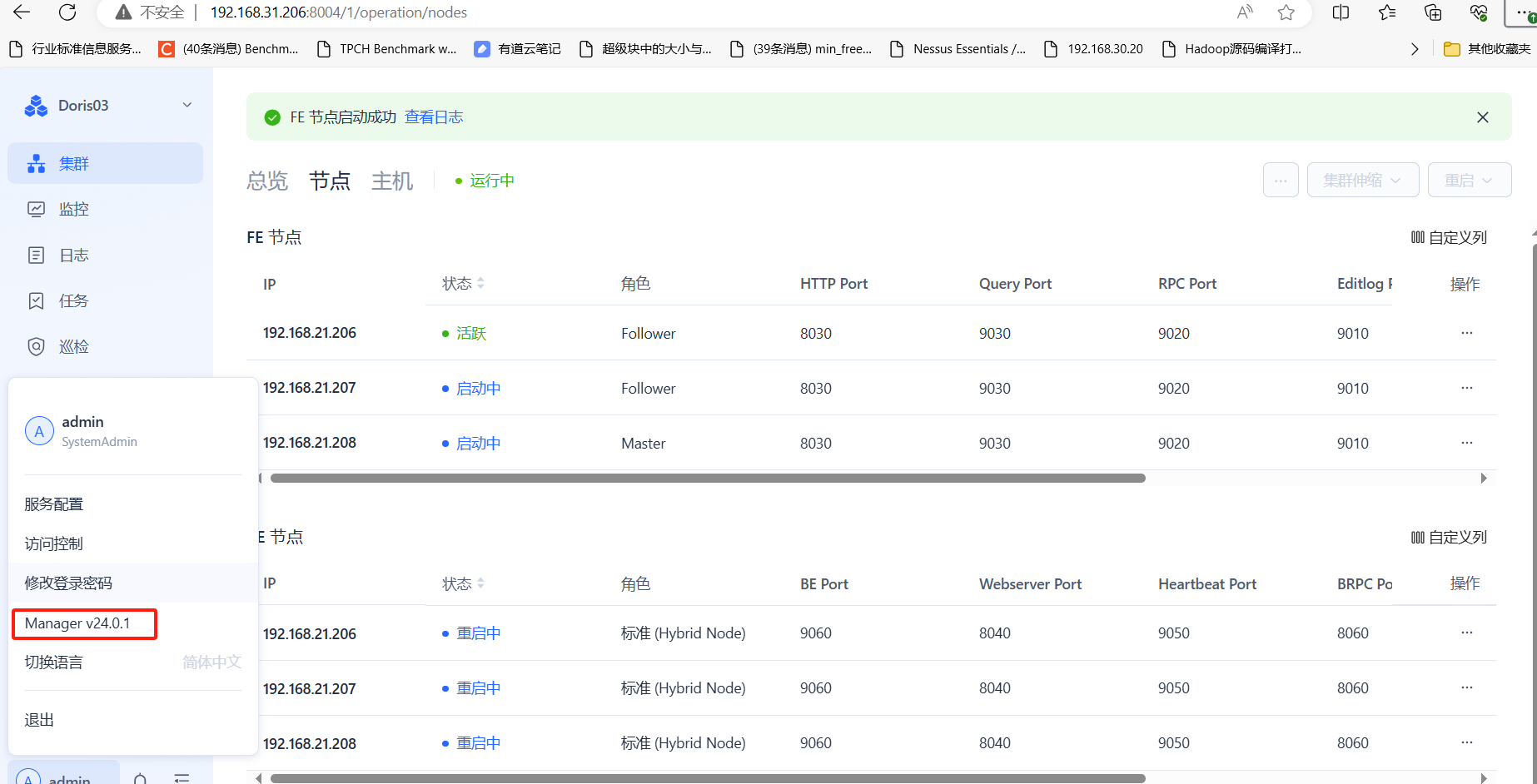Select 修改登录密码 in the user menu
Screen dimensions: 1537x784
coord(133,583)
